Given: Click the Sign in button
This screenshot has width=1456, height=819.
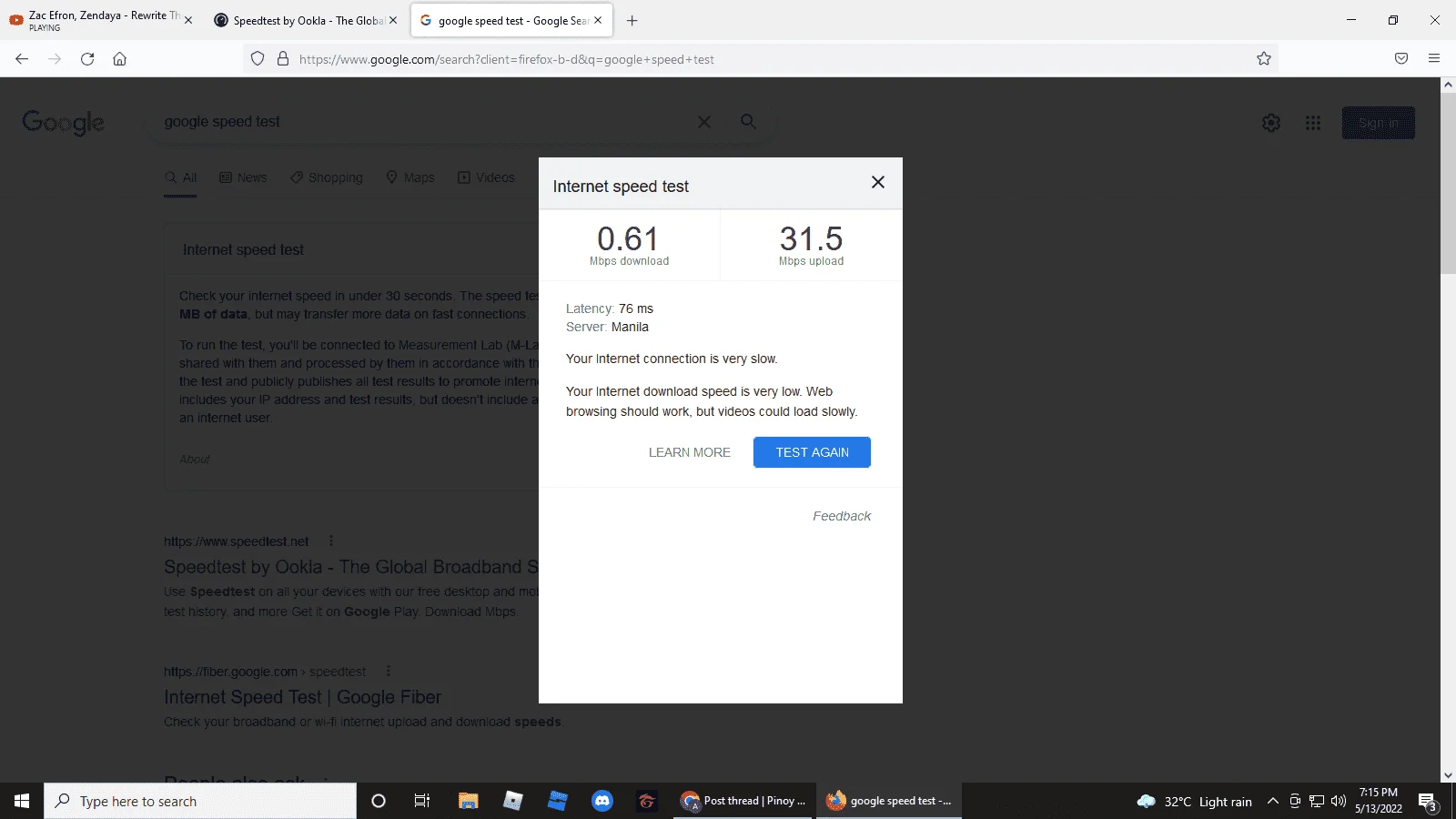Looking at the screenshot, I should click(1378, 123).
